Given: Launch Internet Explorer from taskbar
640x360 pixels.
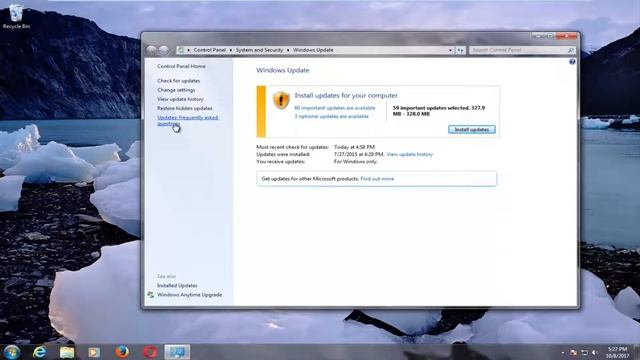Looking at the screenshot, I should [39, 352].
